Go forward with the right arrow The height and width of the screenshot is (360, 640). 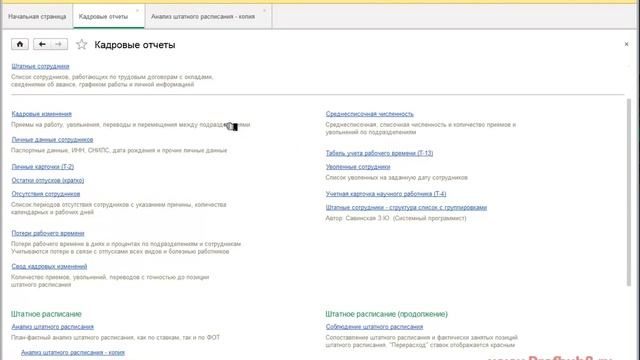[59, 44]
